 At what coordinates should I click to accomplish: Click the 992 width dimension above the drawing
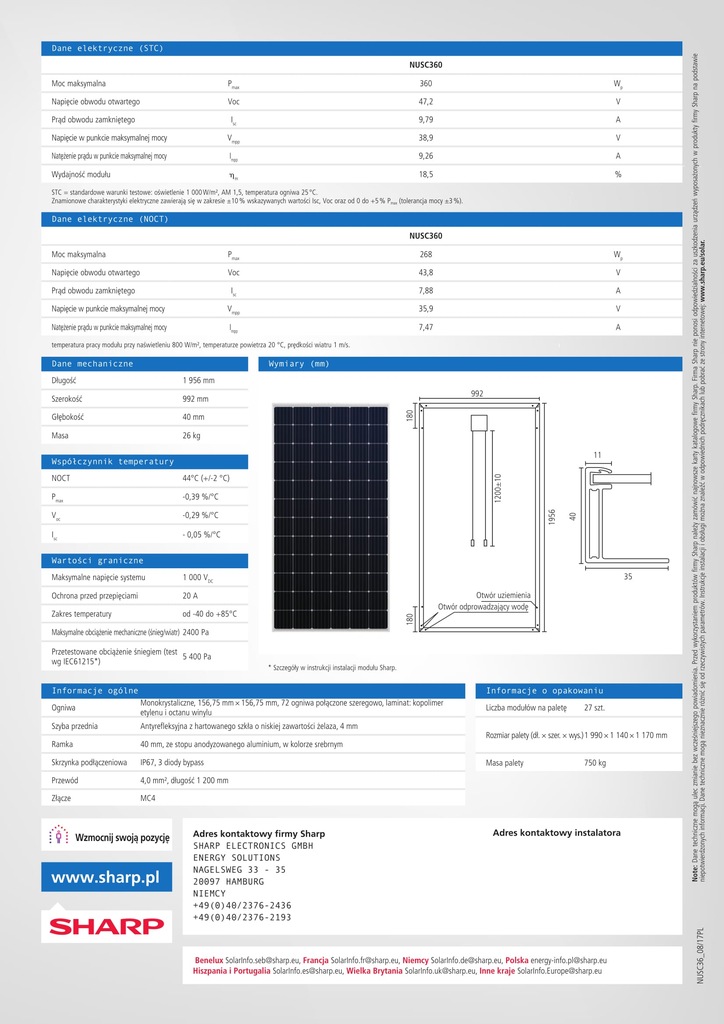(477, 394)
